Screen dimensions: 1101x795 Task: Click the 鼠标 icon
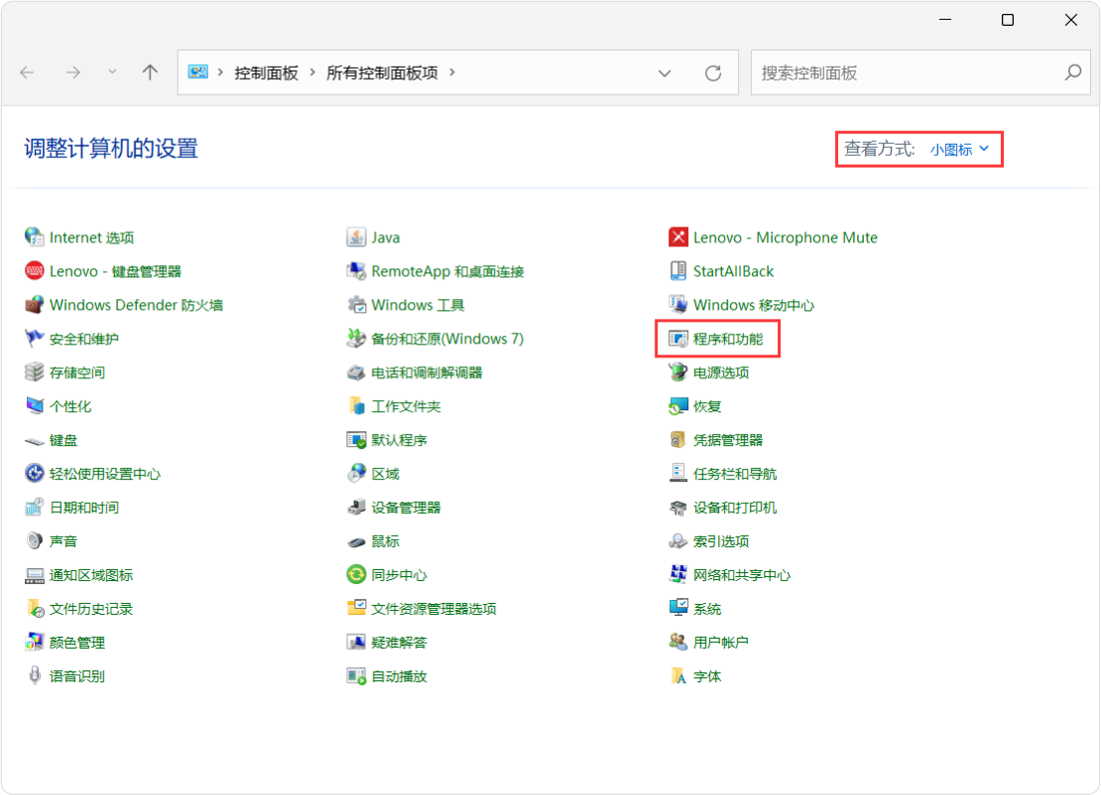coord(356,541)
